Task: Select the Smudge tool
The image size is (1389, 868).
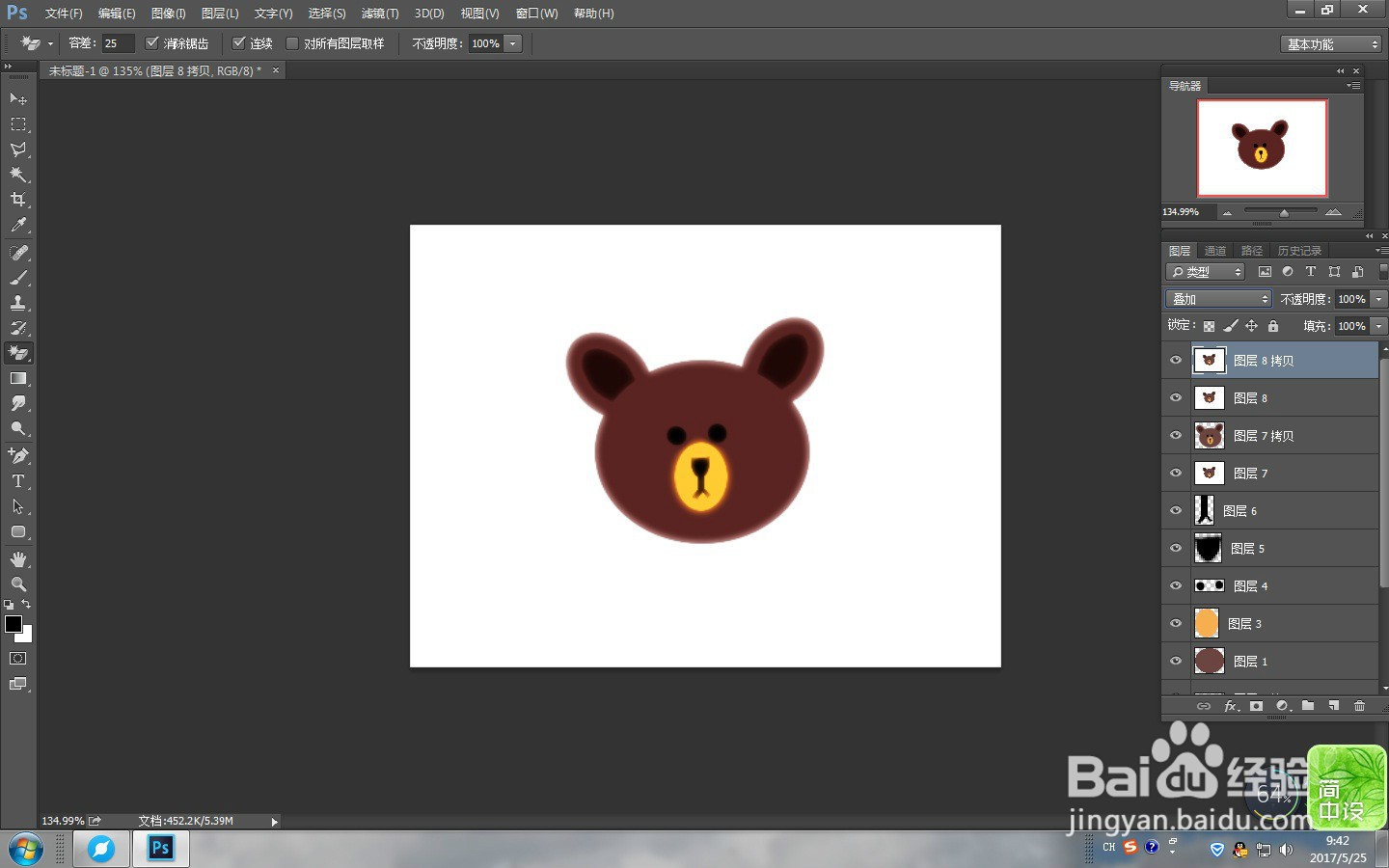Action: tap(18, 403)
